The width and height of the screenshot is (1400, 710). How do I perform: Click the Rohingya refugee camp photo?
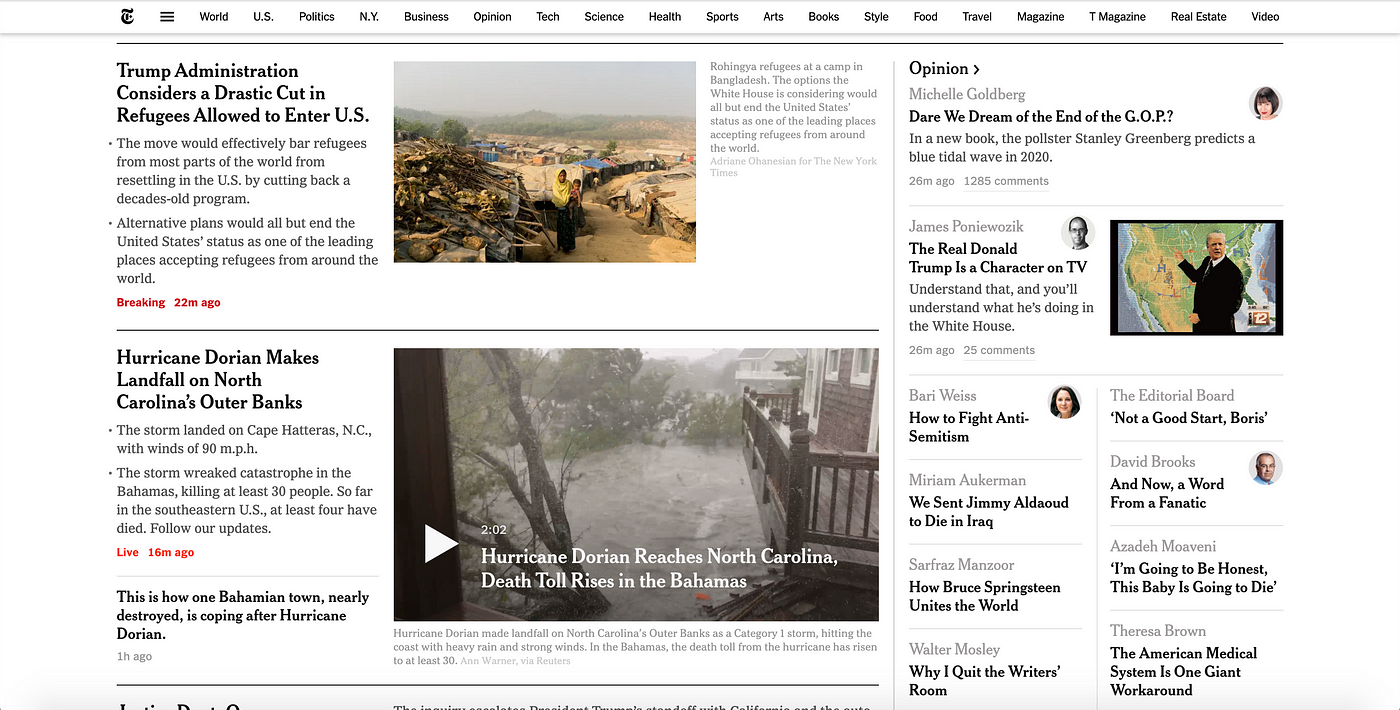(545, 162)
